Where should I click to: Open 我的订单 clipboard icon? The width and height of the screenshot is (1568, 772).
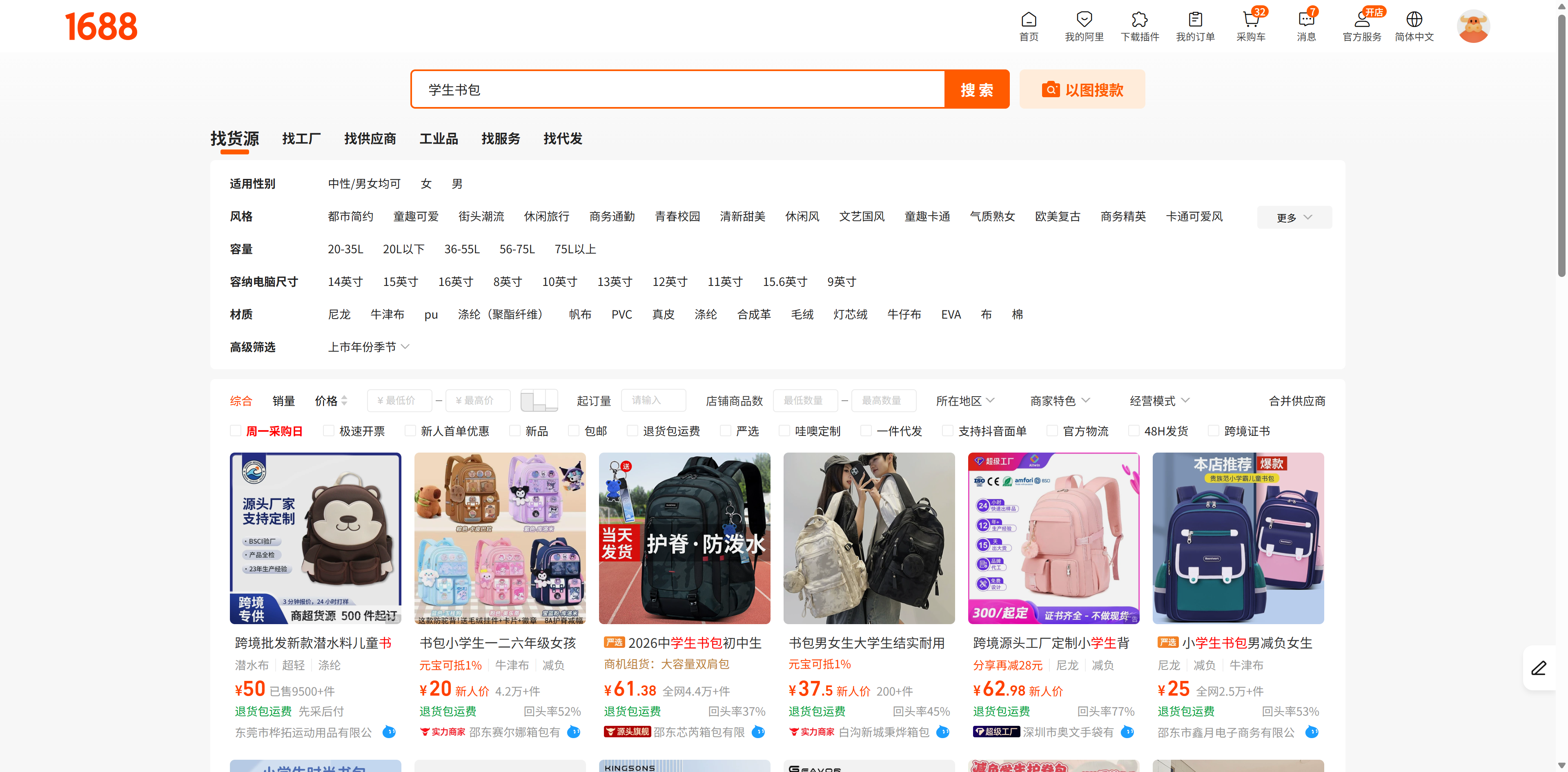pyautogui.click(x=1195, y=19)
